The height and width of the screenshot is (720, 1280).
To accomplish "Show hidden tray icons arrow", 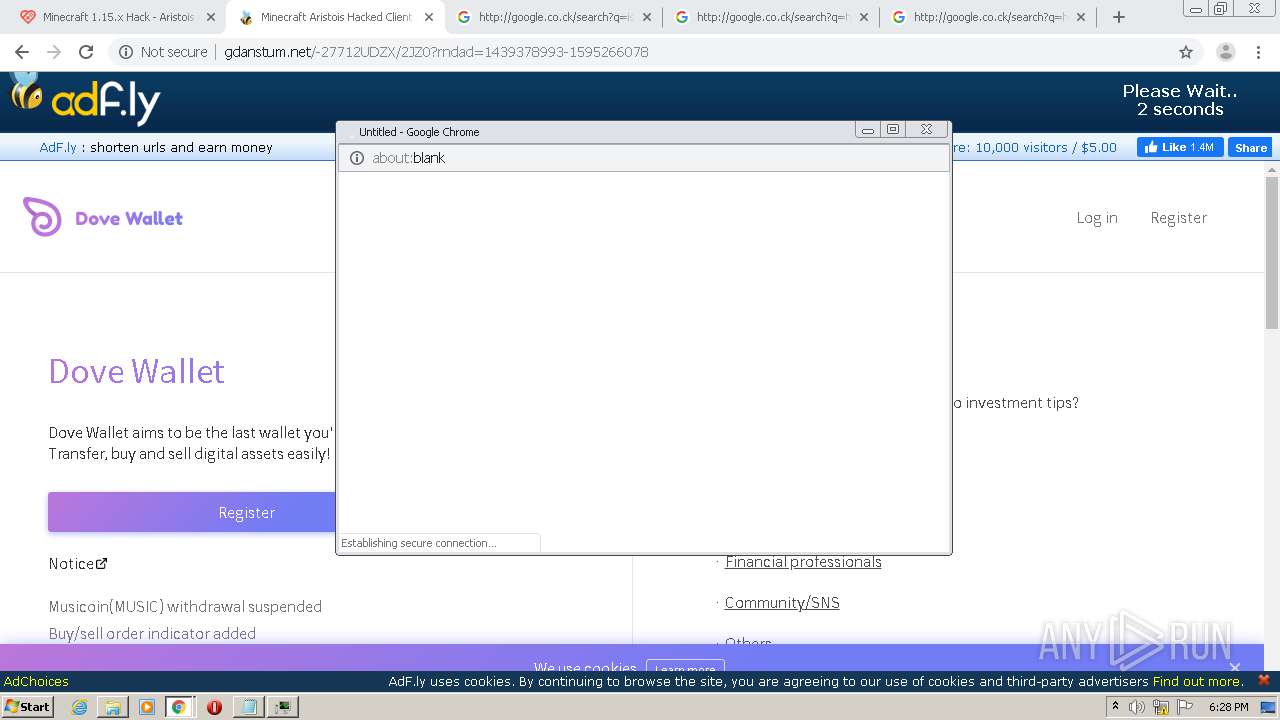I will (1115, 707).
